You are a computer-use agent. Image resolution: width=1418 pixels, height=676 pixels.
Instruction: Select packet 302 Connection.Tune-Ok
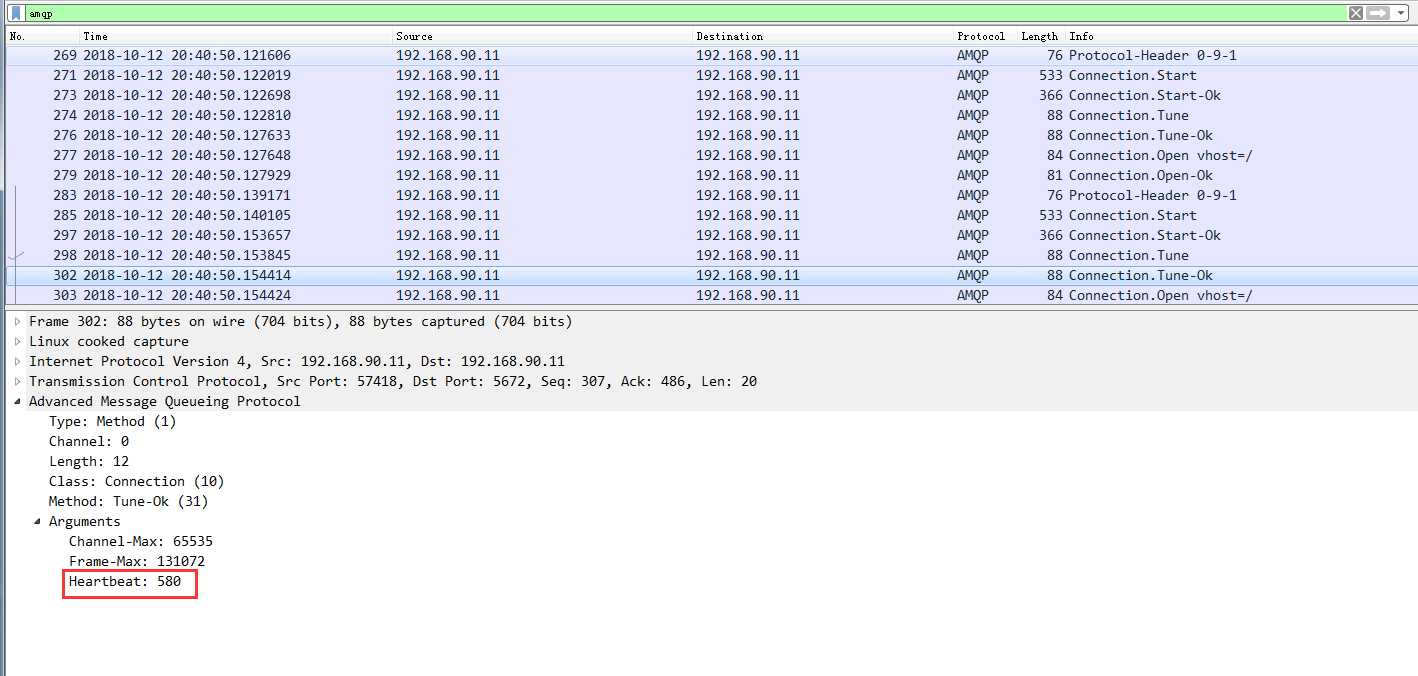coord(711,275)
